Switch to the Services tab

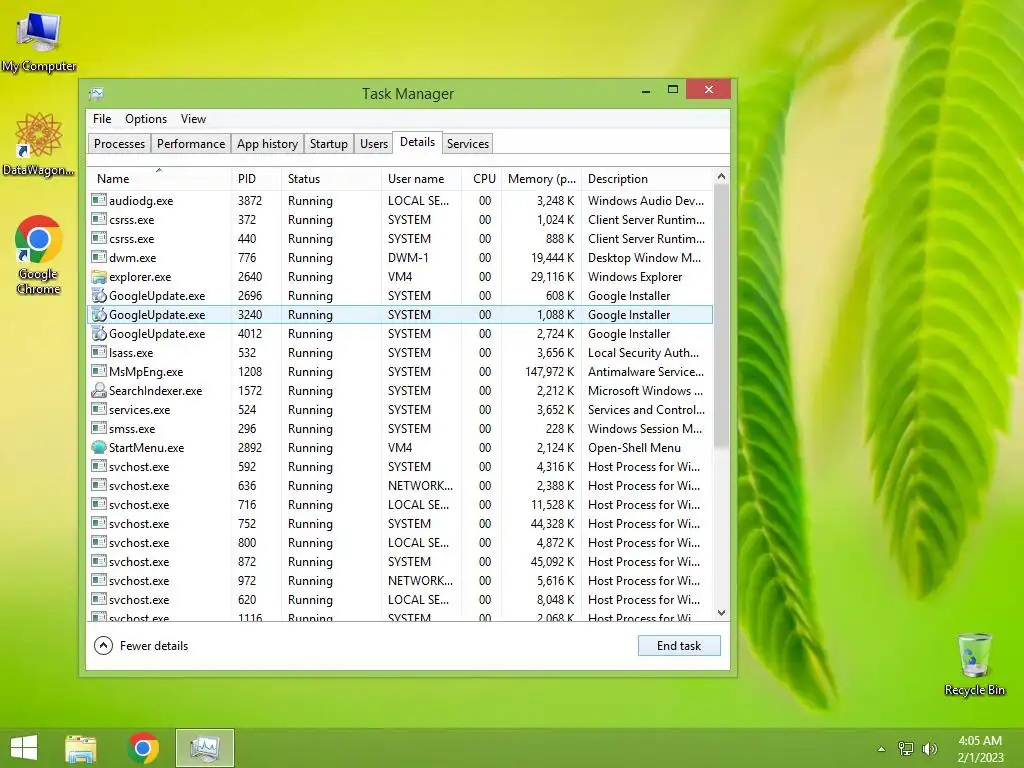tap(468, 144)
